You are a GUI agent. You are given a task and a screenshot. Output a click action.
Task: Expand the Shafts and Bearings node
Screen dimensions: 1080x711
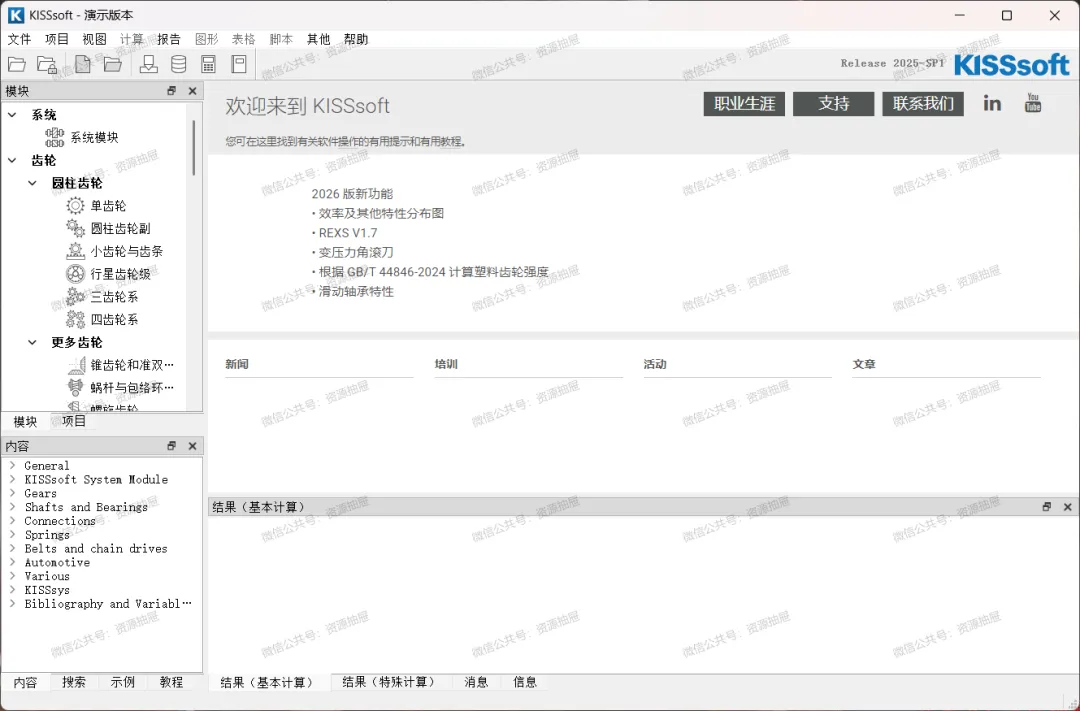(x=12, y=506)
